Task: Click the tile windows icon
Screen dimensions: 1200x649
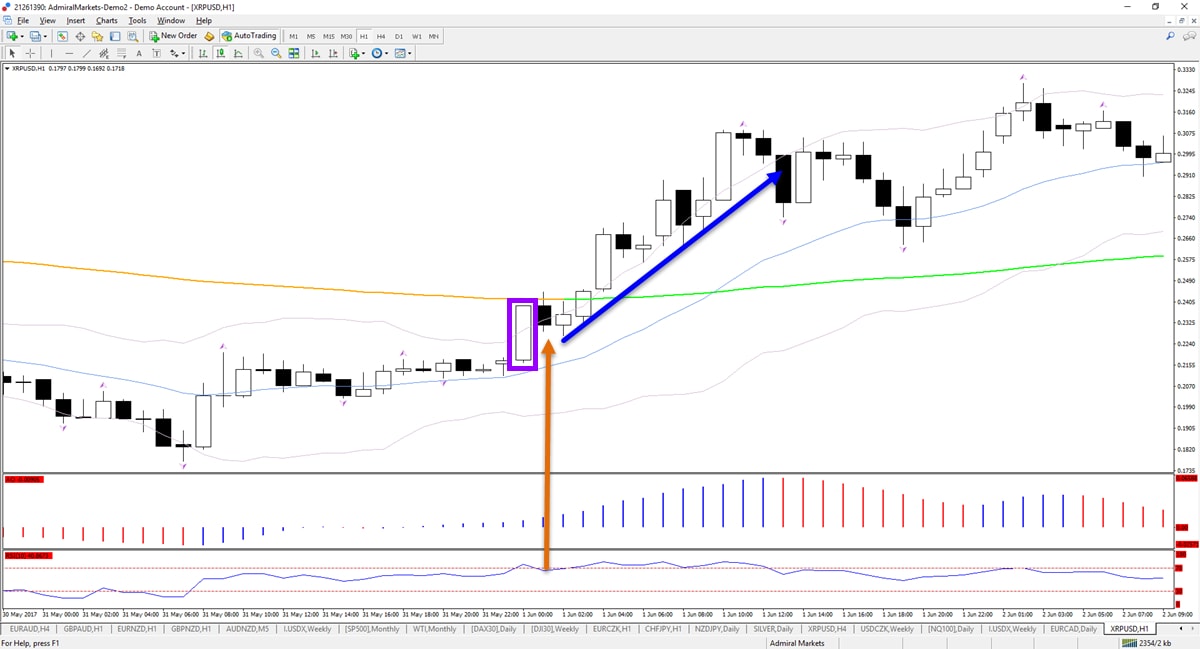Action: pyautogui.click(x=294, y=53)
